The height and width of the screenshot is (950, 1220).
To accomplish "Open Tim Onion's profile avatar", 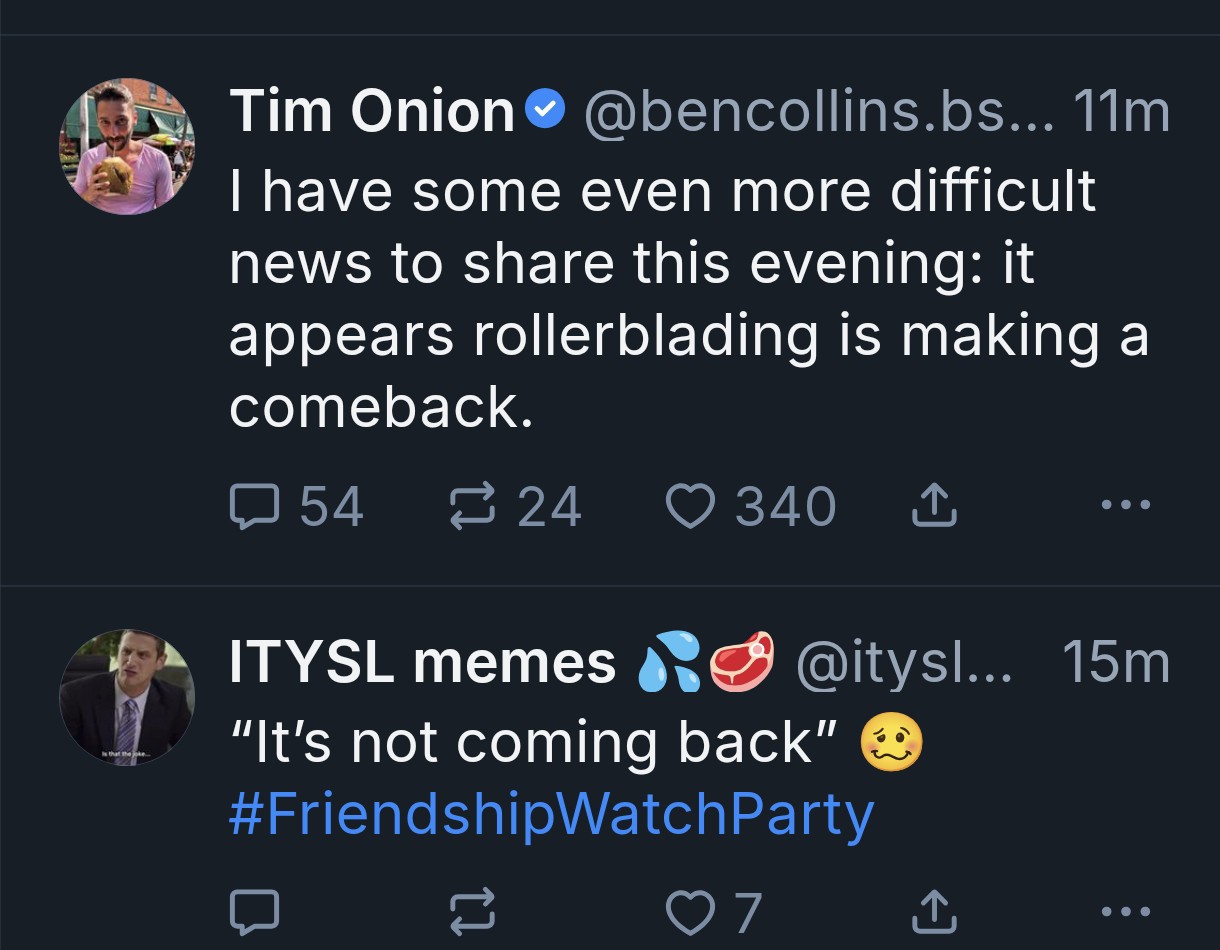I will [x=127, y=147].
